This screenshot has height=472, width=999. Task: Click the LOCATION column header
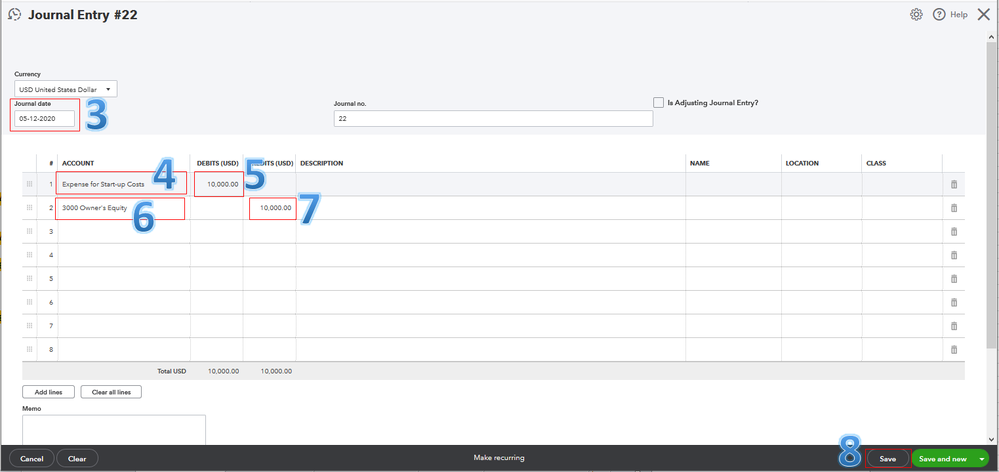click(802, 163)
